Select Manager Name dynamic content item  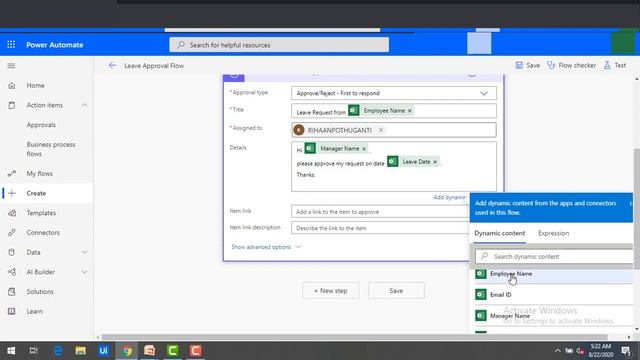554,316
